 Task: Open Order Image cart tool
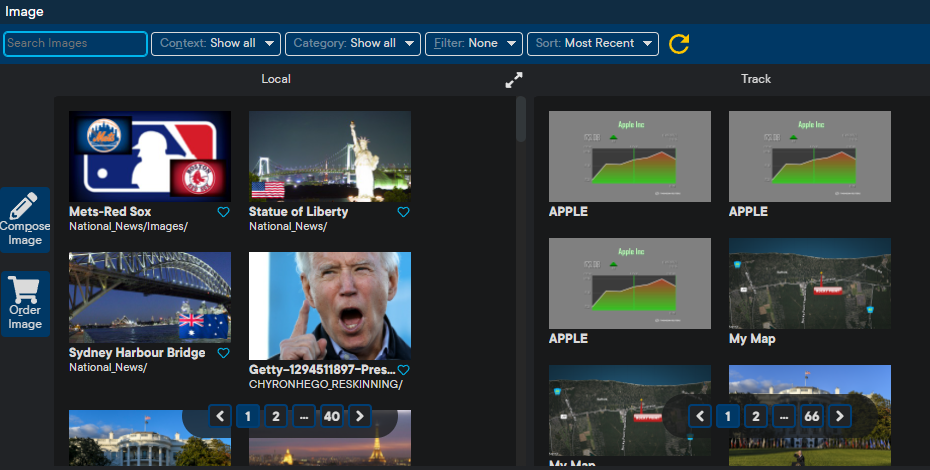(25, 304)
